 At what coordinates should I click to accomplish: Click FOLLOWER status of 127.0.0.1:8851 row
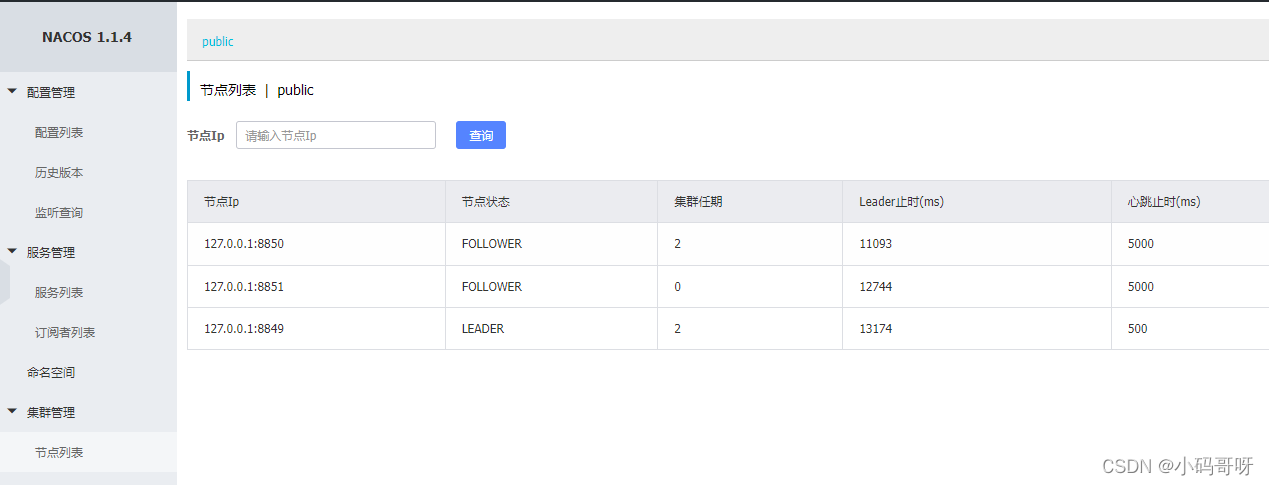[x=492, y=287]
